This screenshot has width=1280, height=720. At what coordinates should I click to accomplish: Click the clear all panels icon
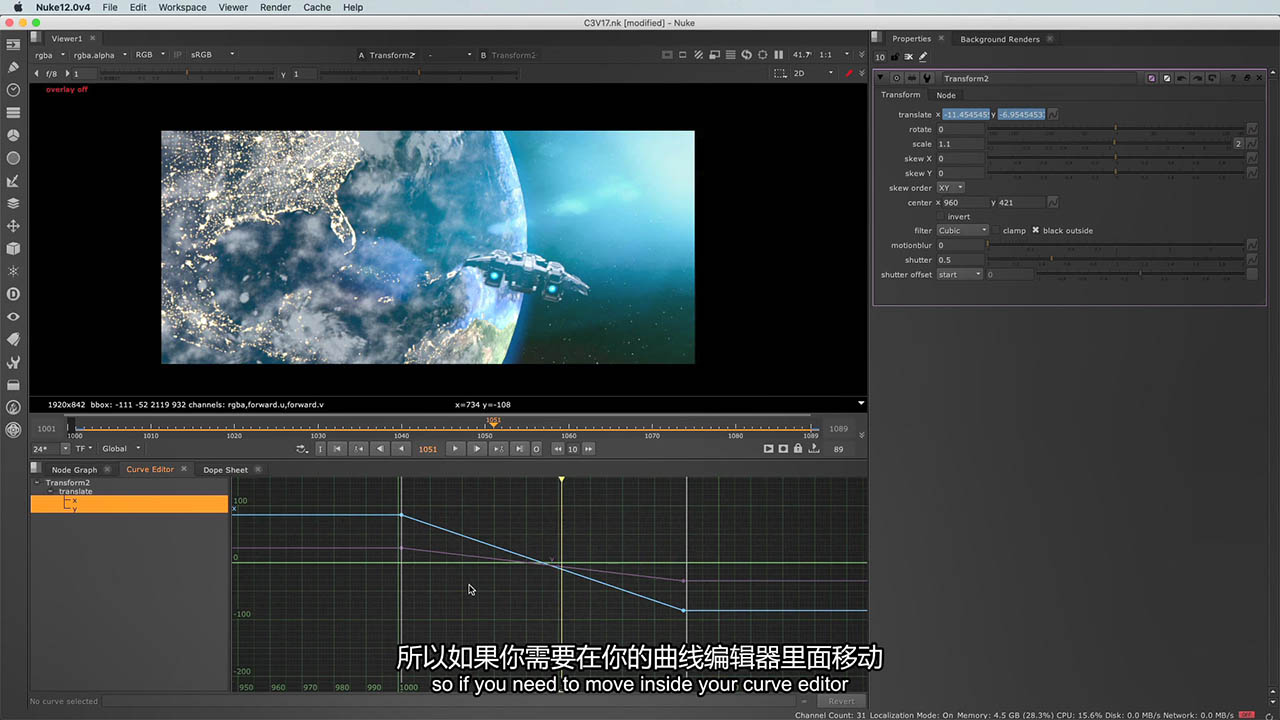(x=908, y=57)
